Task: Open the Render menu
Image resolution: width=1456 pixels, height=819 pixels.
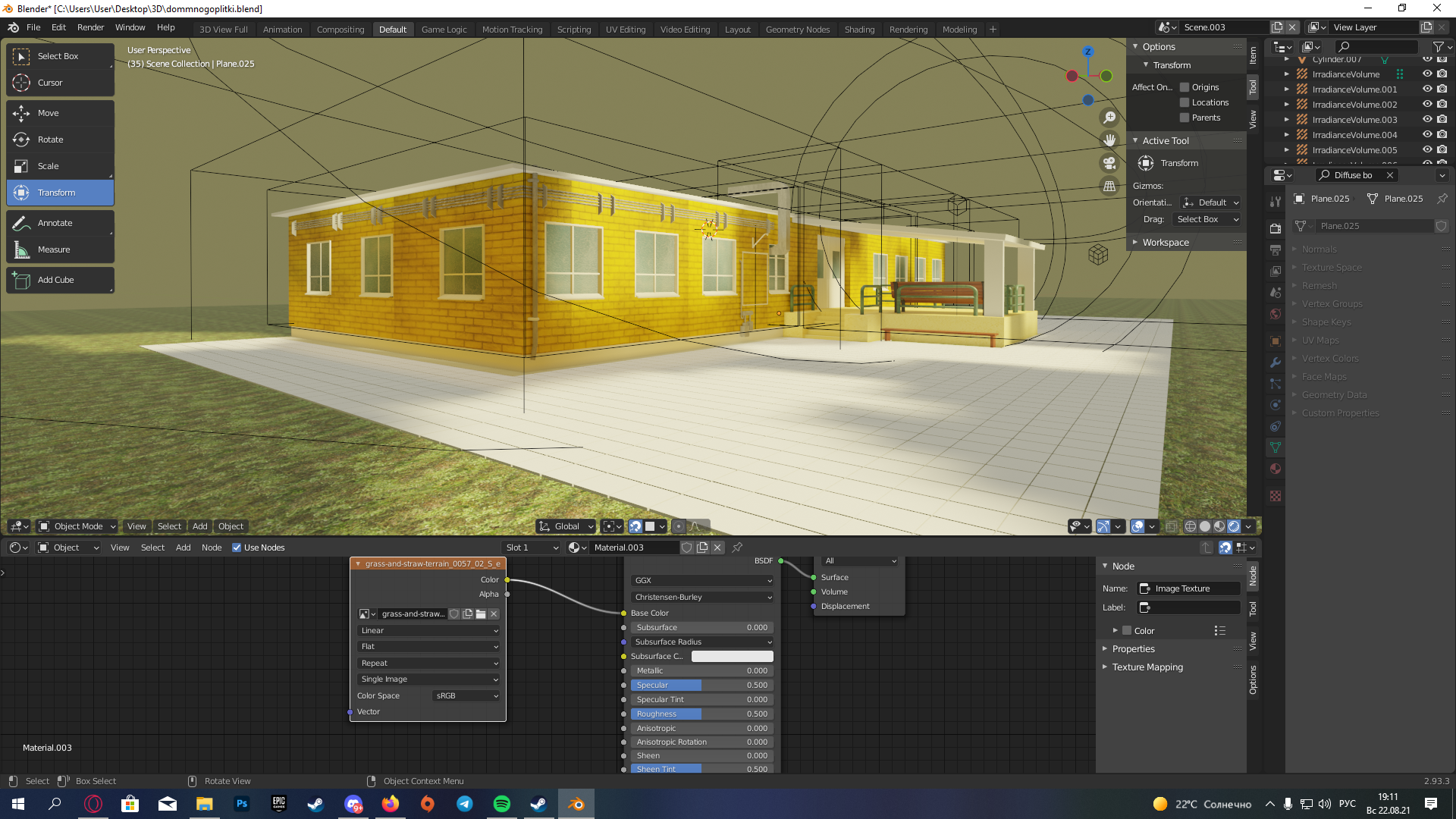Action: [90, 27]
